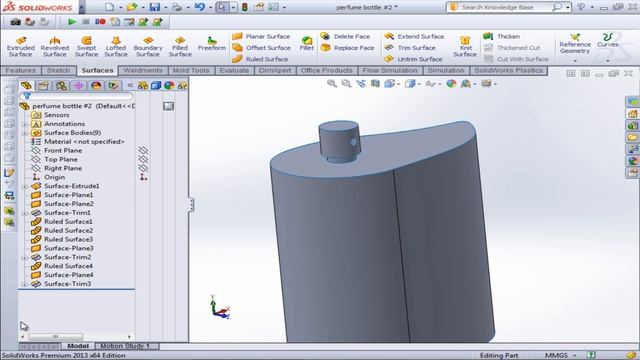Click the Planar Surface tool

click(261, 36)
